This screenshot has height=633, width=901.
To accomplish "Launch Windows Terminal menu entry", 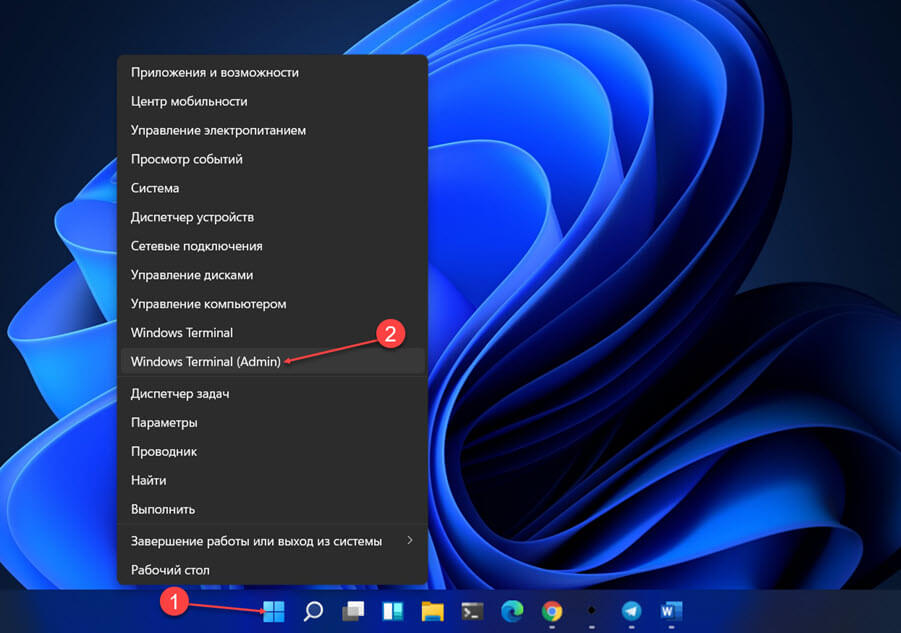I will pos(272,333).
